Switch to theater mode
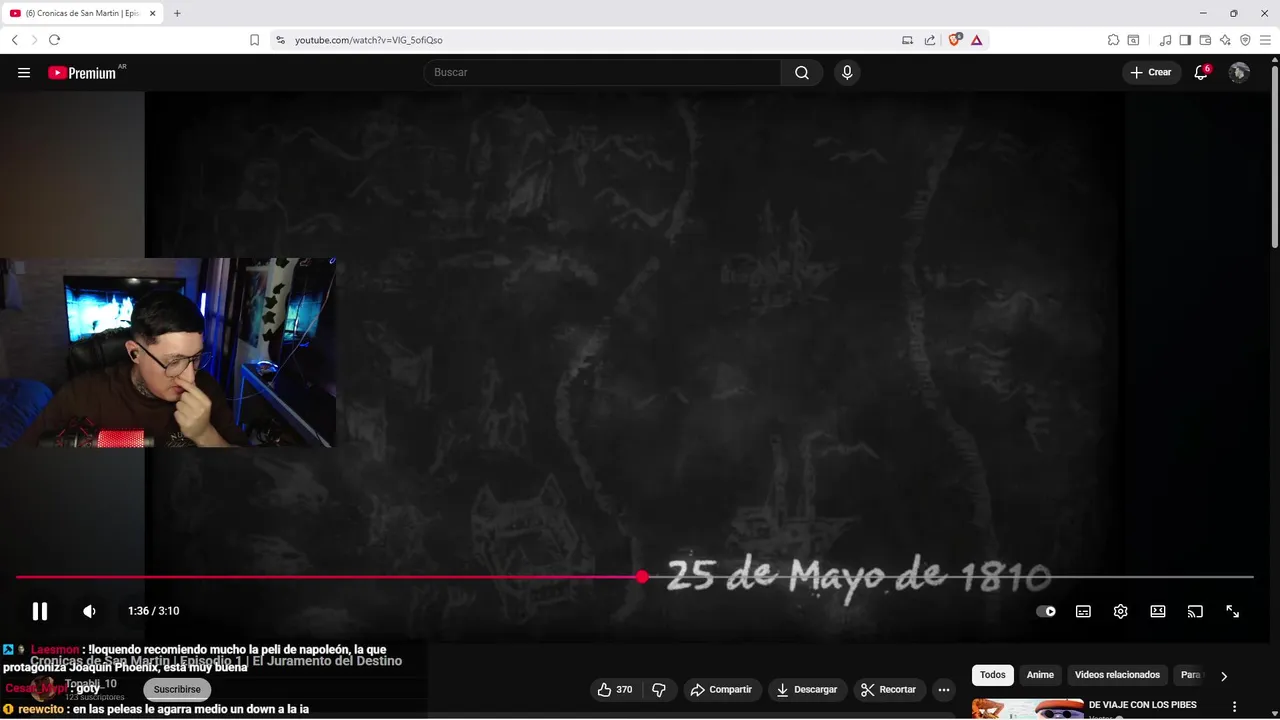The height and width of the screenshot is (720, 1280). pyautogui.click(x=1158, y=611)
